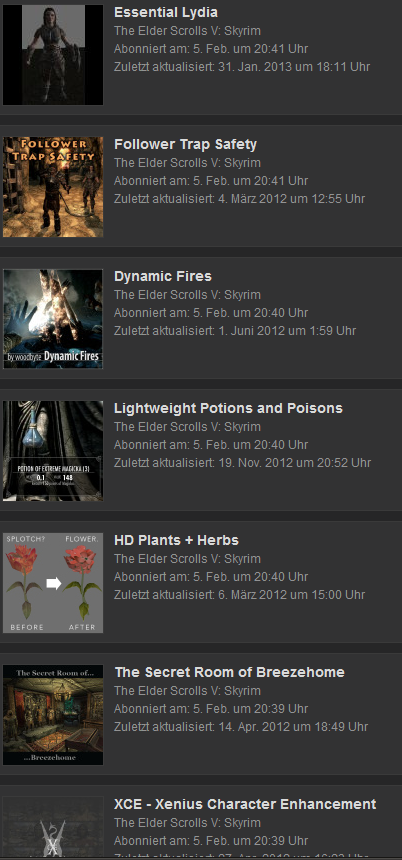Screen dimensions: 402x860
Task: Open the Dynamic Fires title link
Action: [x=163, y=276]
